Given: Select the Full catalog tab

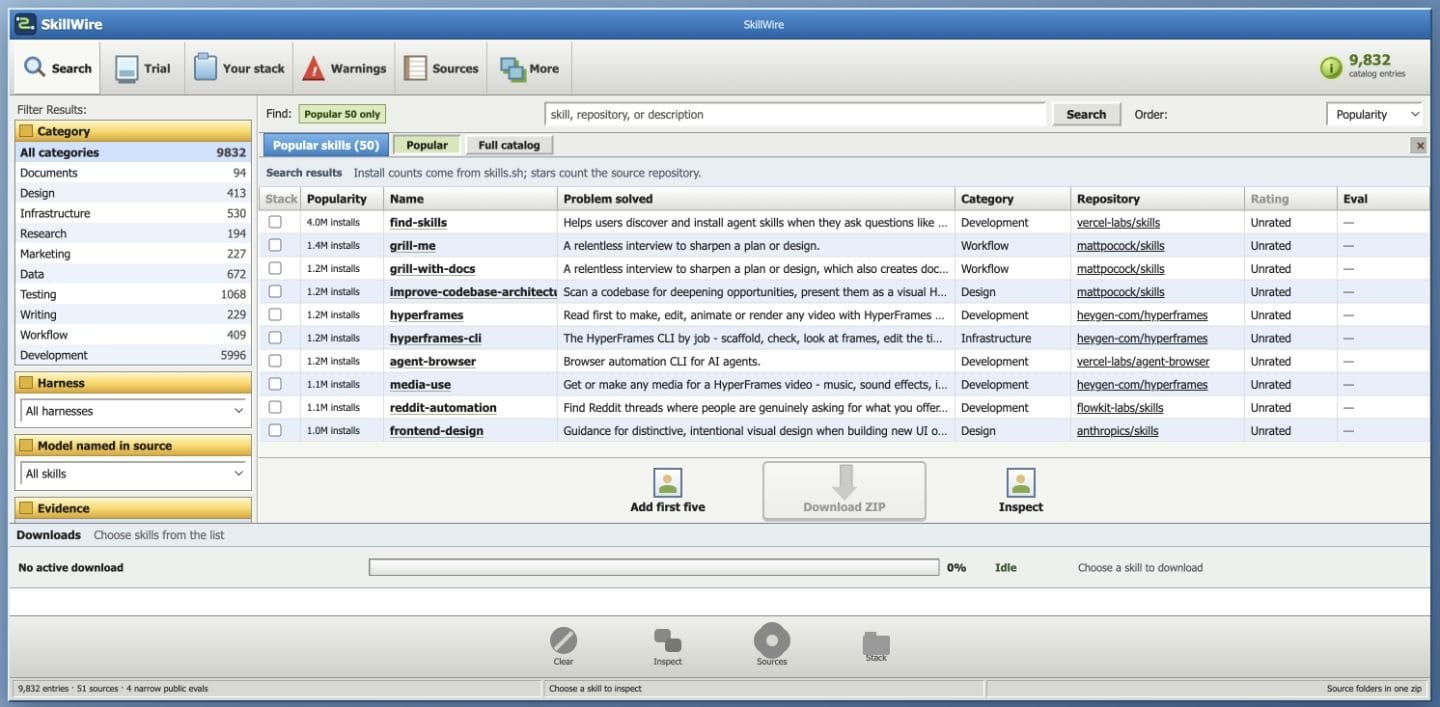Looking at the screenshot, I should pyautogui.click(x=509, y=145).
